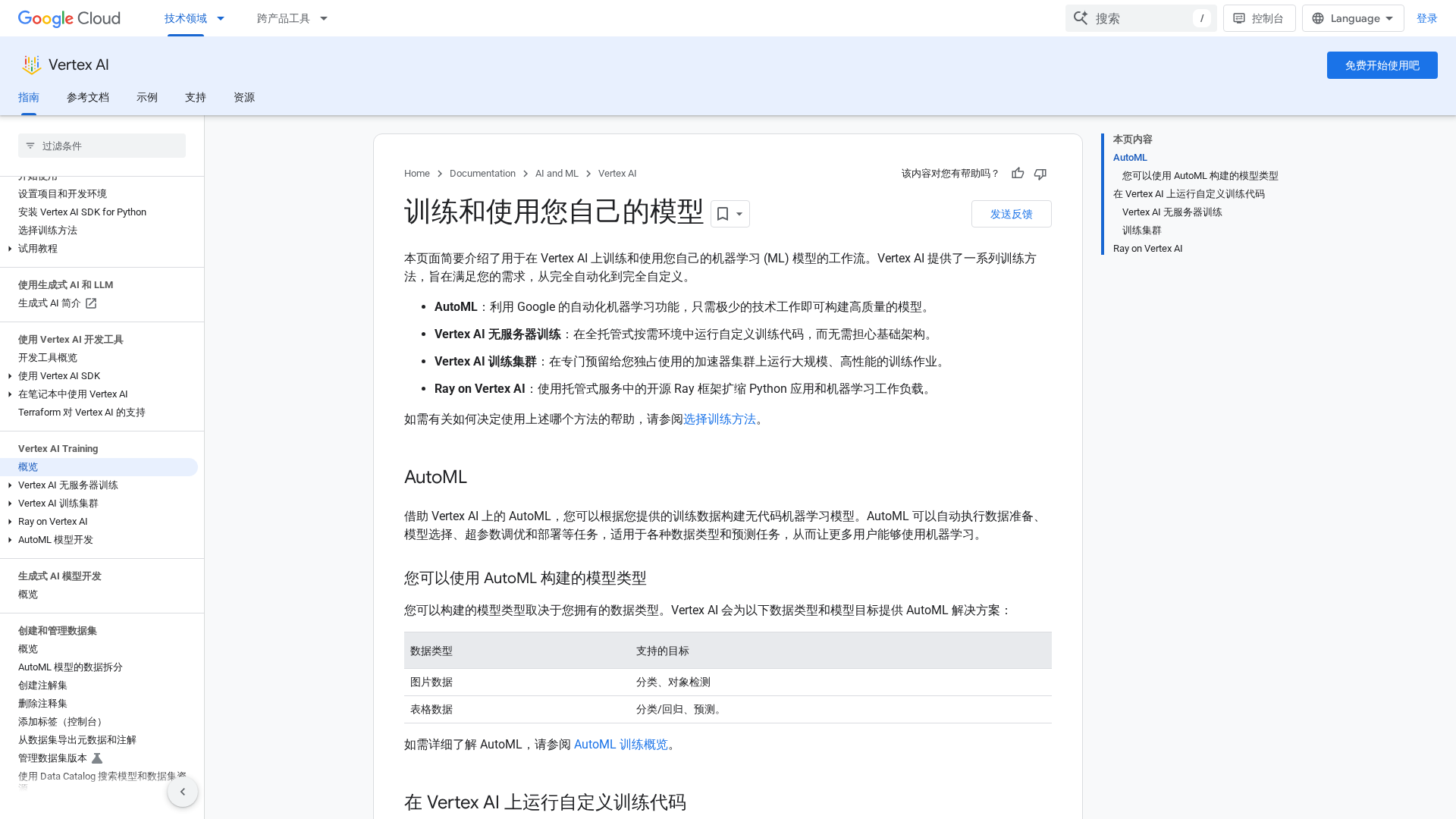
Task: Collapse the left sidebar with chevron button
Action: [x=182, y=792]
